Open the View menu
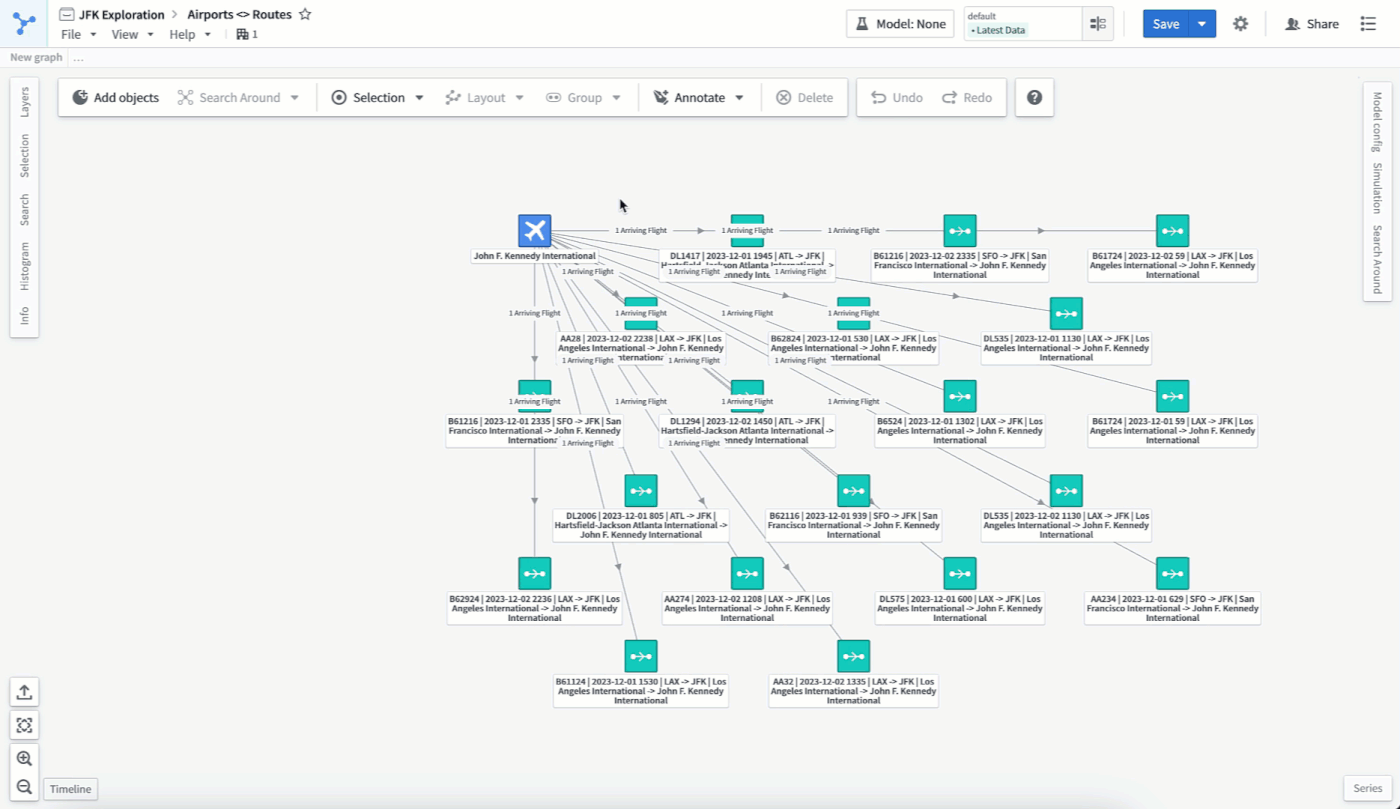Screen dimensions: 1400x809 (x=133, y=34)
